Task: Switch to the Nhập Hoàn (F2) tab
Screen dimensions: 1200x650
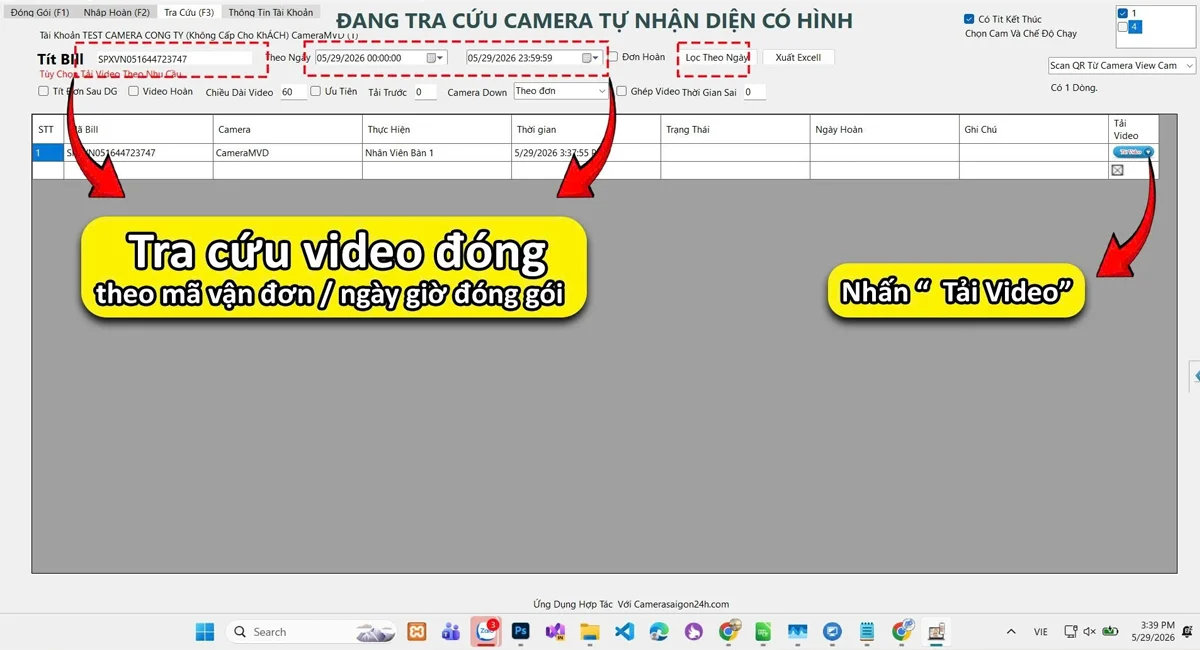Action: [116, 13]
